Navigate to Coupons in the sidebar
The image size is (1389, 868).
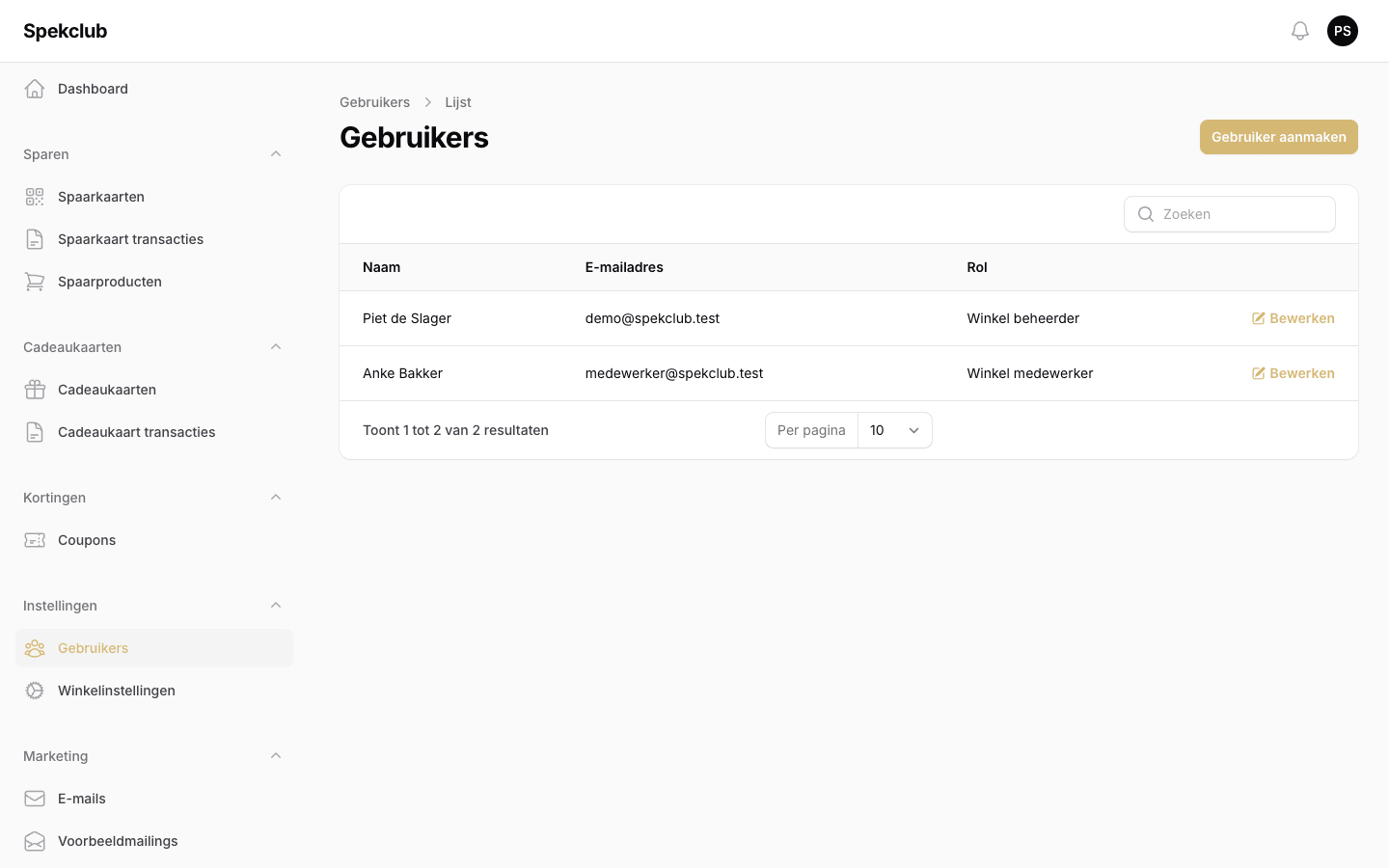(x=154, y=540)
